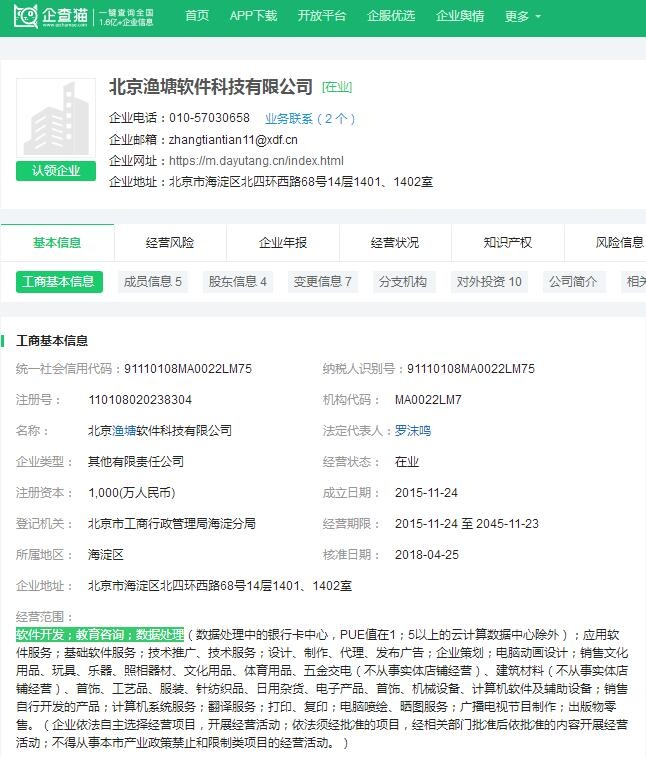Jump to 公司简介 section

(x=573, y=282)
